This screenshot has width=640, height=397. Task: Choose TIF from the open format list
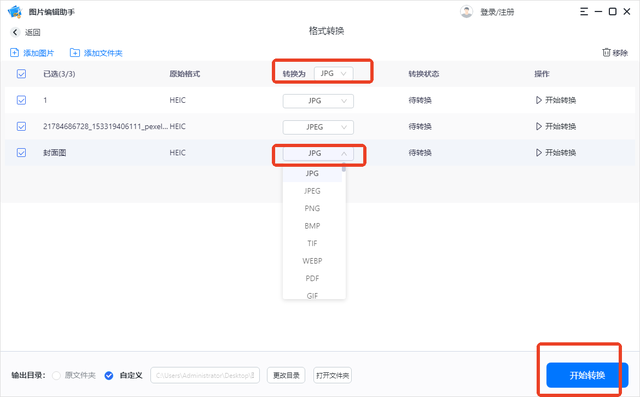coord(312,244)
